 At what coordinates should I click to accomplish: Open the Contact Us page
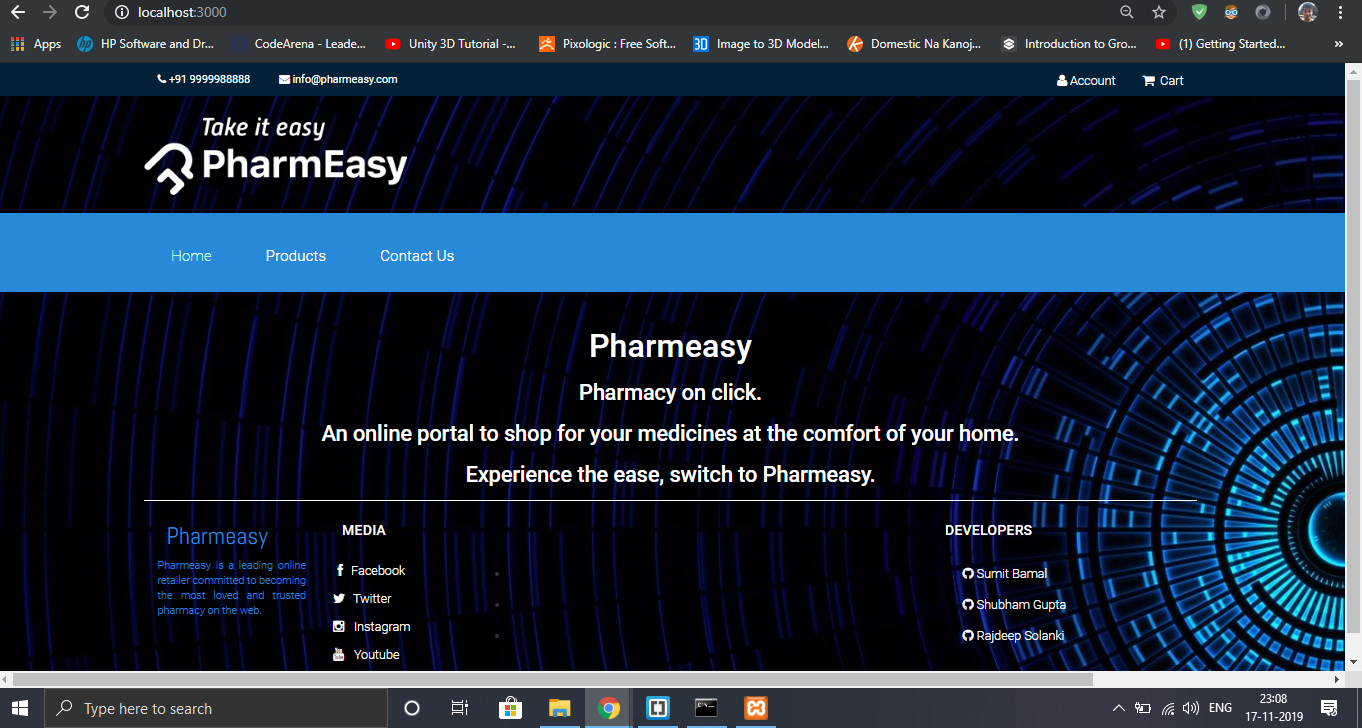point(417,256)
